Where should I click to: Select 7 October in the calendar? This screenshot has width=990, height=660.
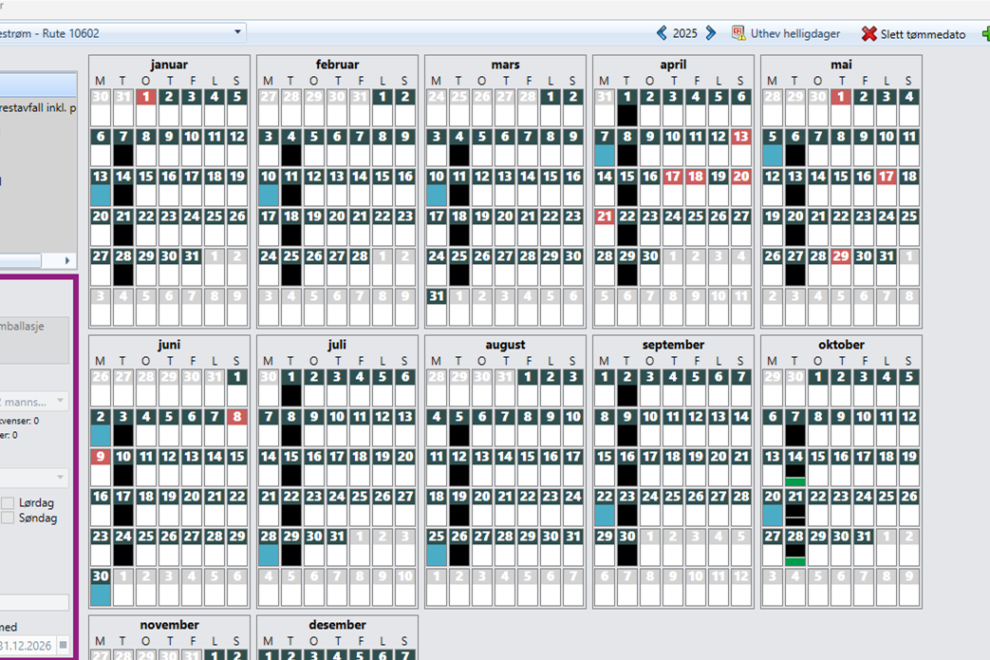coord(795,426)
